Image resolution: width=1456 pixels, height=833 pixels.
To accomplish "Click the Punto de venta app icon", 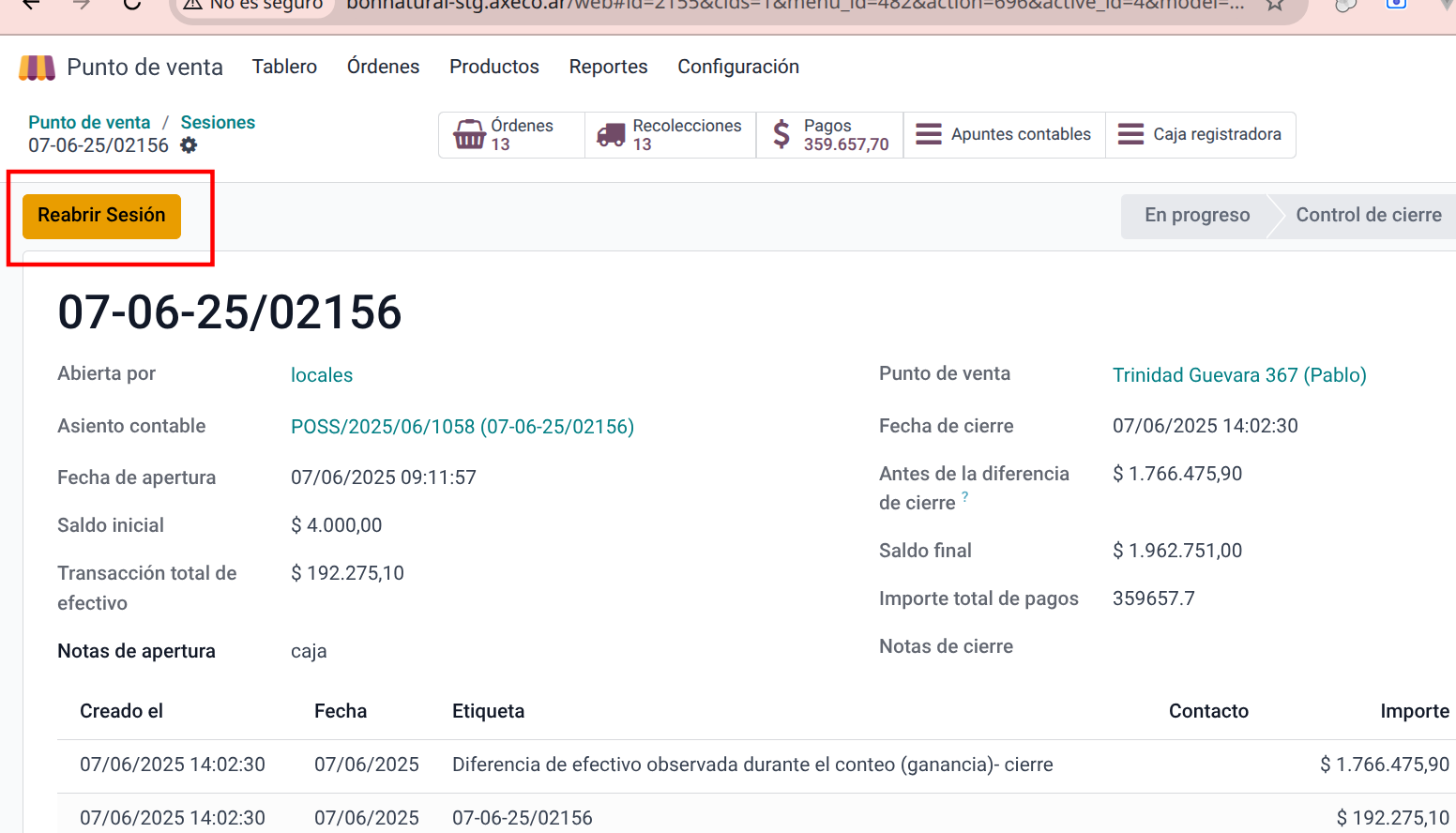I will click(38, 68).
